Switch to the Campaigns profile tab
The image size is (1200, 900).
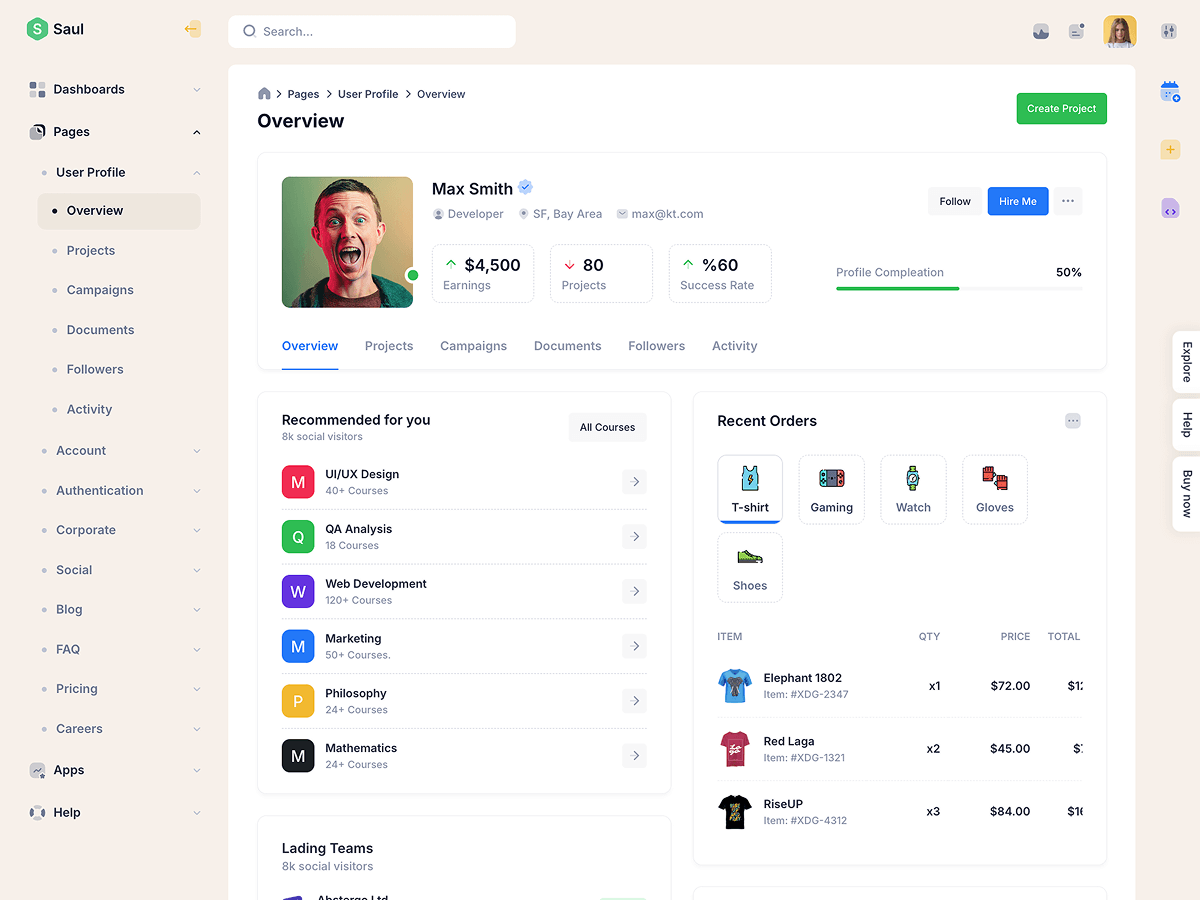(x=473, y=346)
